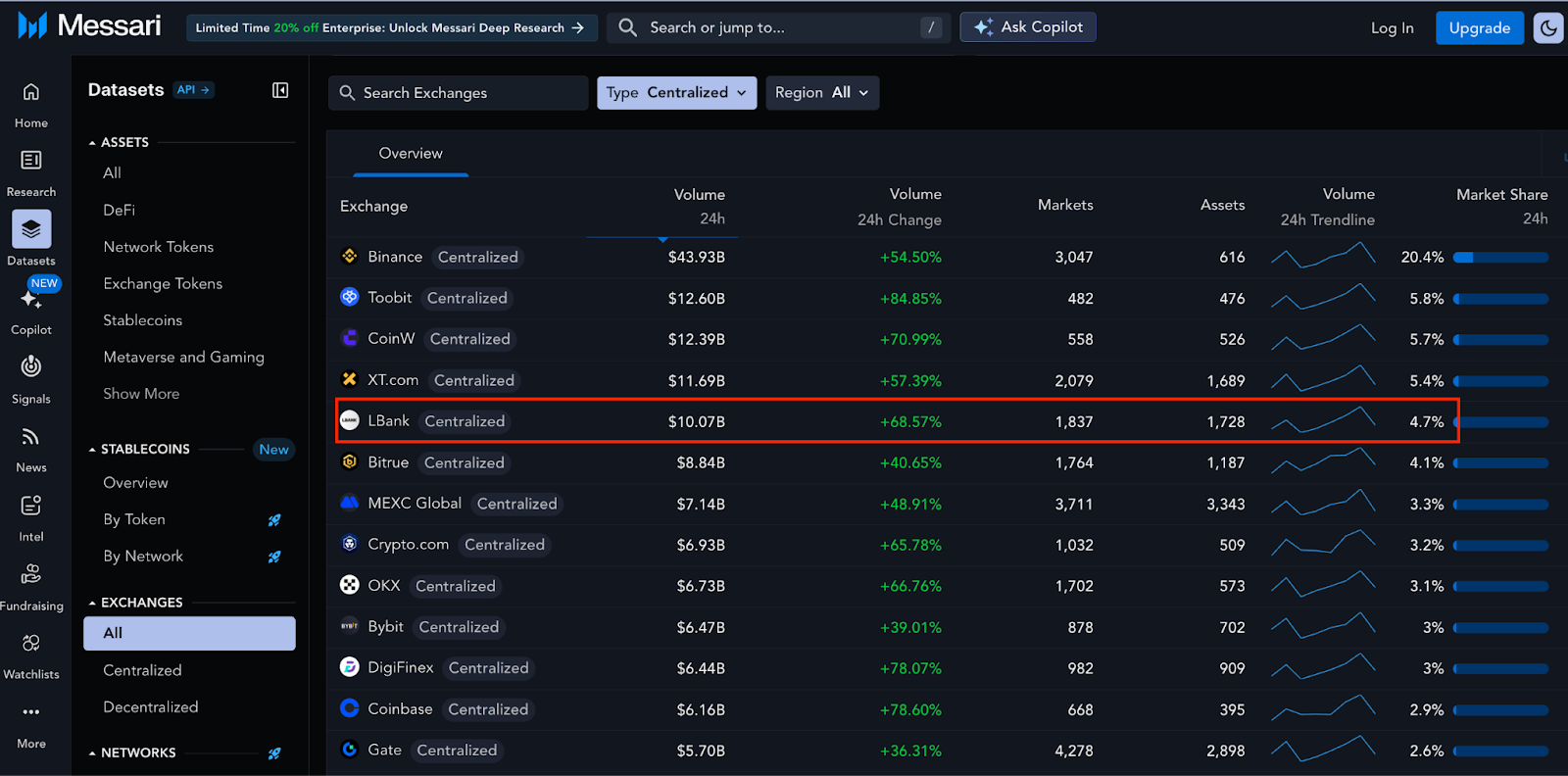1568x776 pixels.
Task: Open the News feed icon
Action: pos(31,437)
